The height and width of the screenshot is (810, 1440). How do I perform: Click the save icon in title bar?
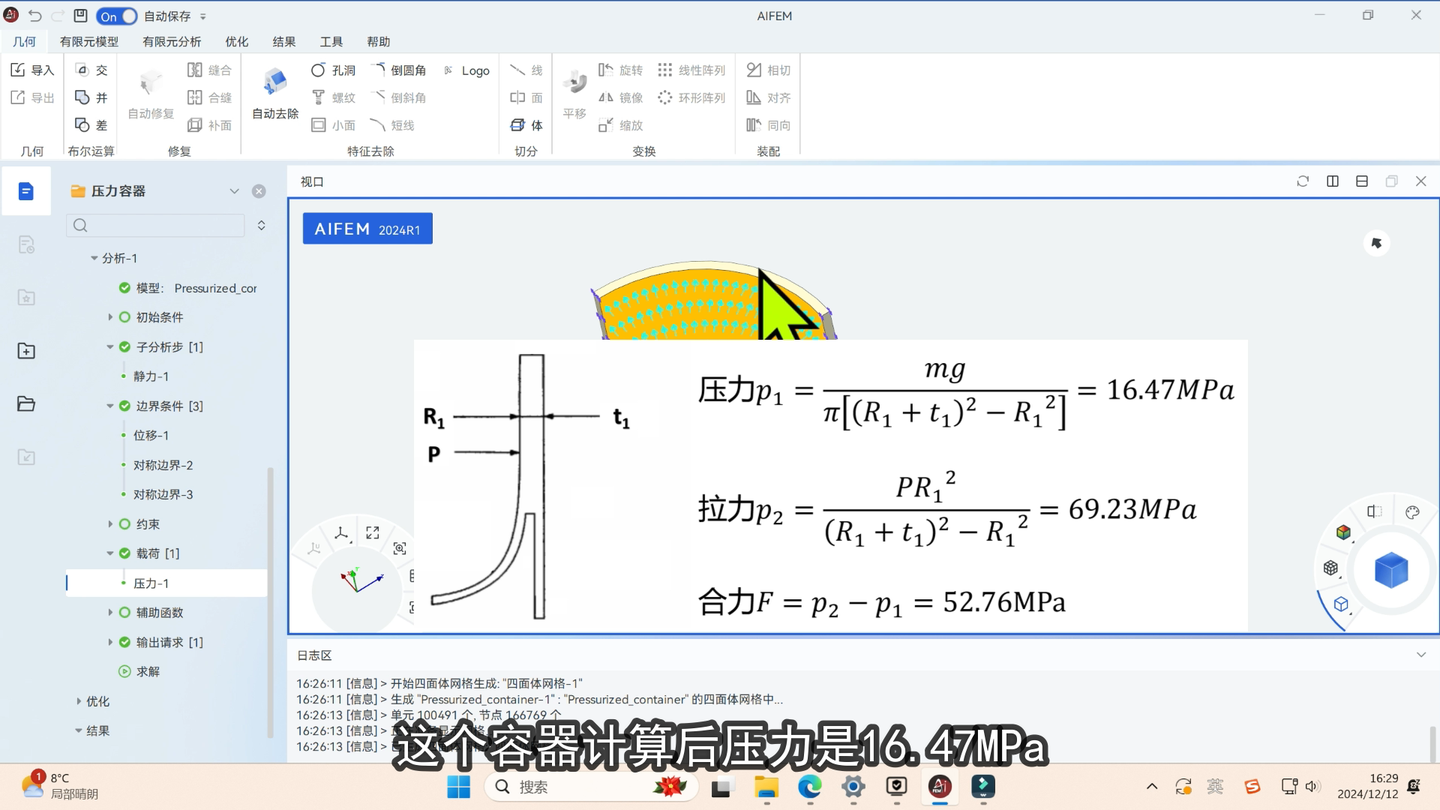(80, 16)
